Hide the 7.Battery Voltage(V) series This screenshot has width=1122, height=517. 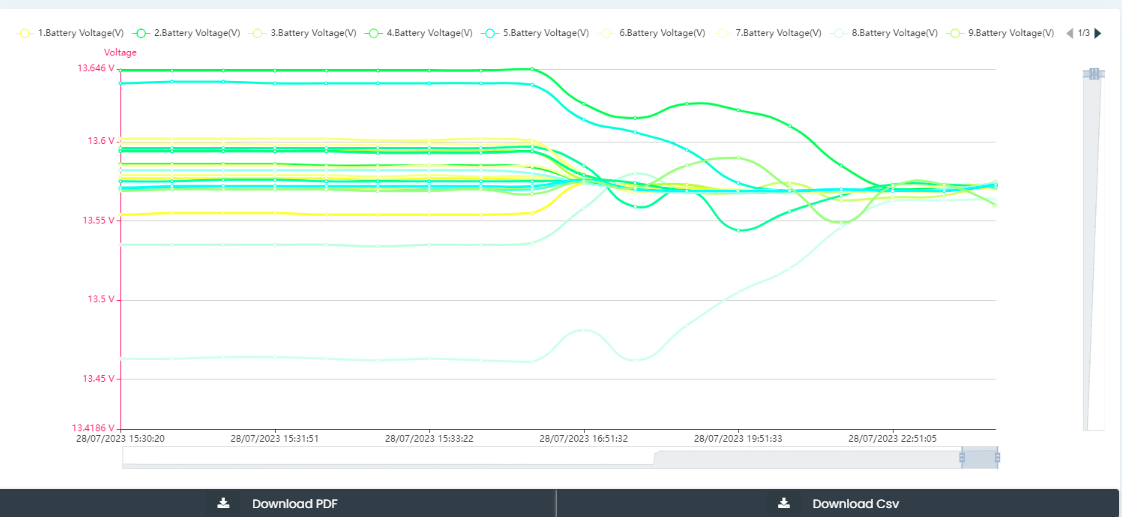pos(767,33)
